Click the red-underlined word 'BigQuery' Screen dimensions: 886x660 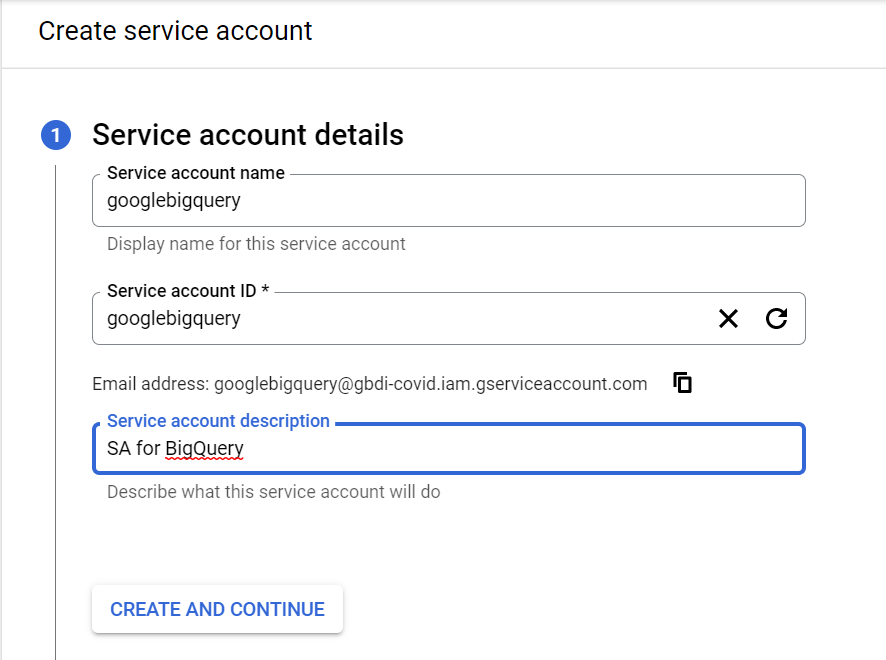click(204, 449)
